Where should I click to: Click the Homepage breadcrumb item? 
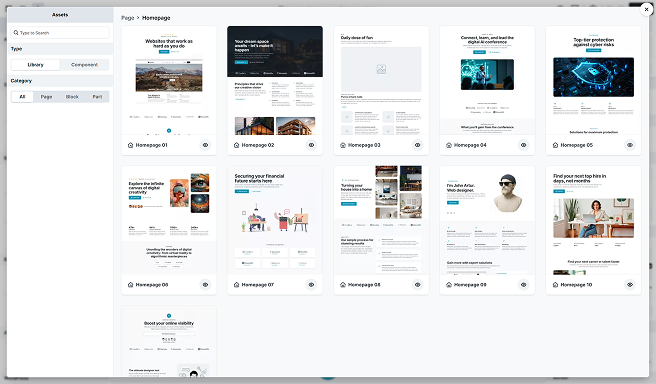[156, 18]
